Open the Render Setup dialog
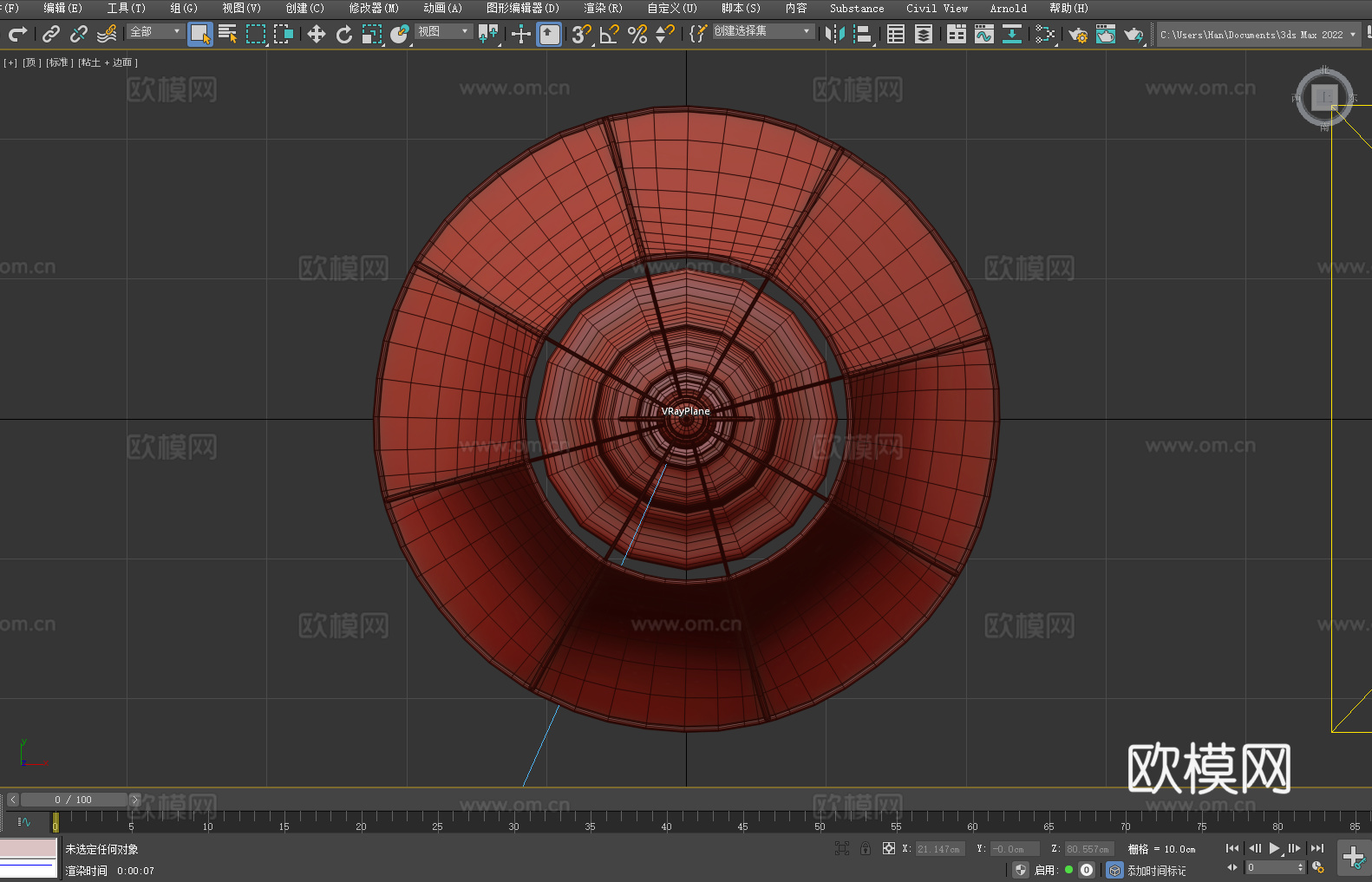Viewport: 1372px width, 882px height. click(1077, 34)
